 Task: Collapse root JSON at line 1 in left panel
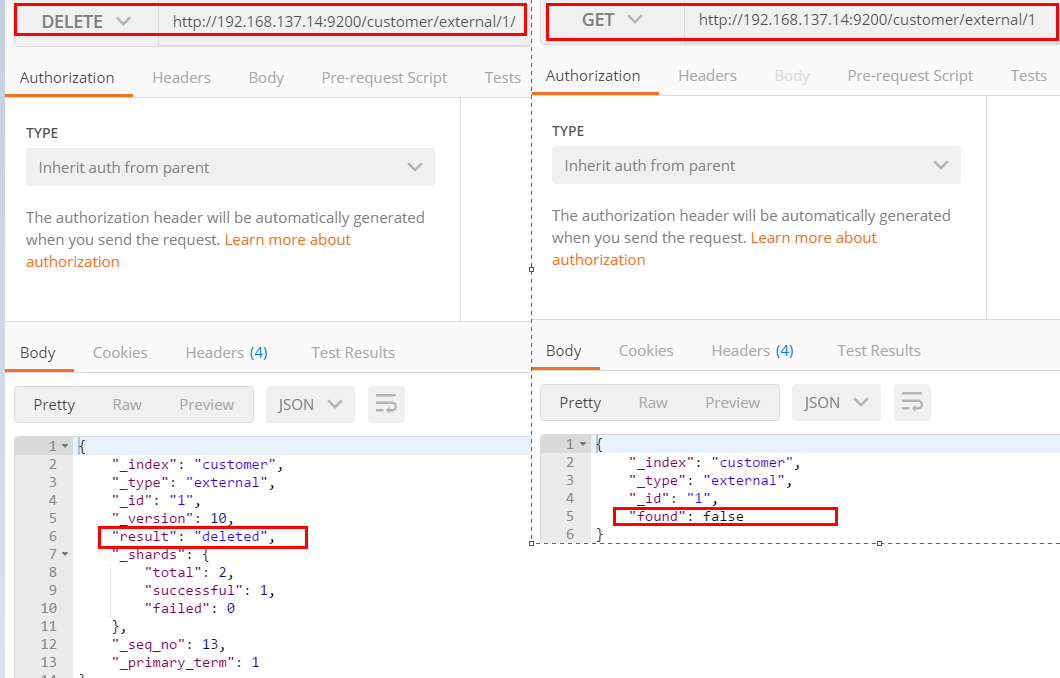66,446
